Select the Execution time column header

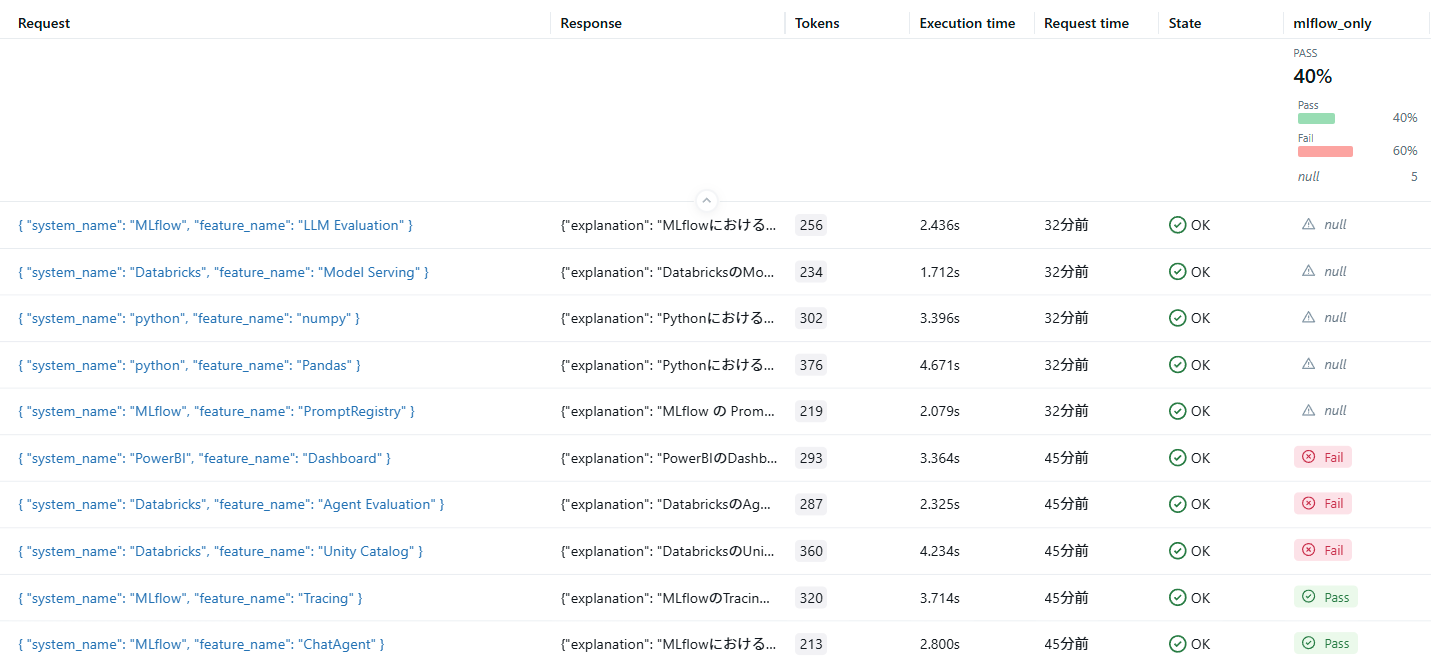pos(967,23)
